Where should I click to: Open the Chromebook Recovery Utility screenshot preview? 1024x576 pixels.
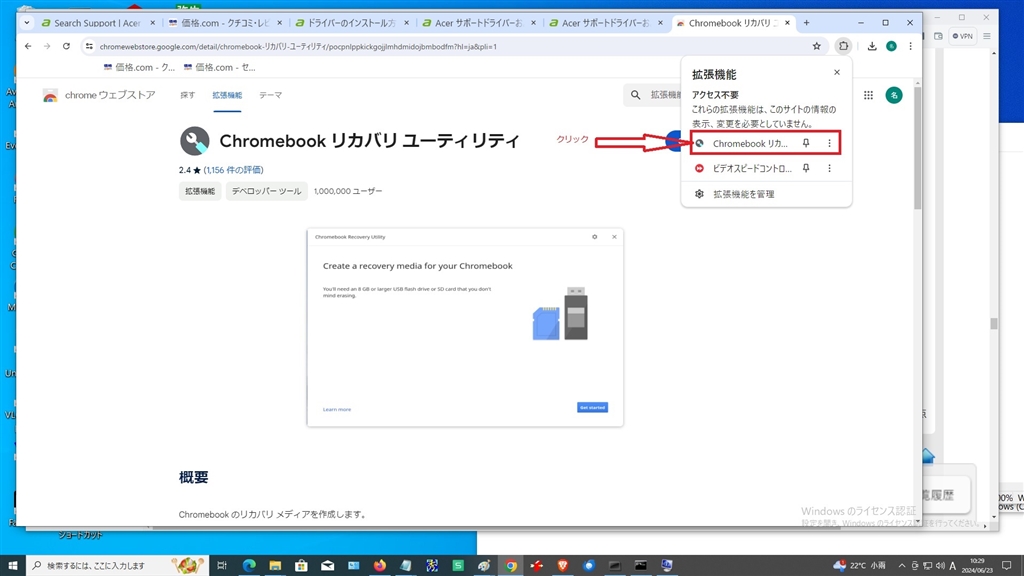[465, 327]
